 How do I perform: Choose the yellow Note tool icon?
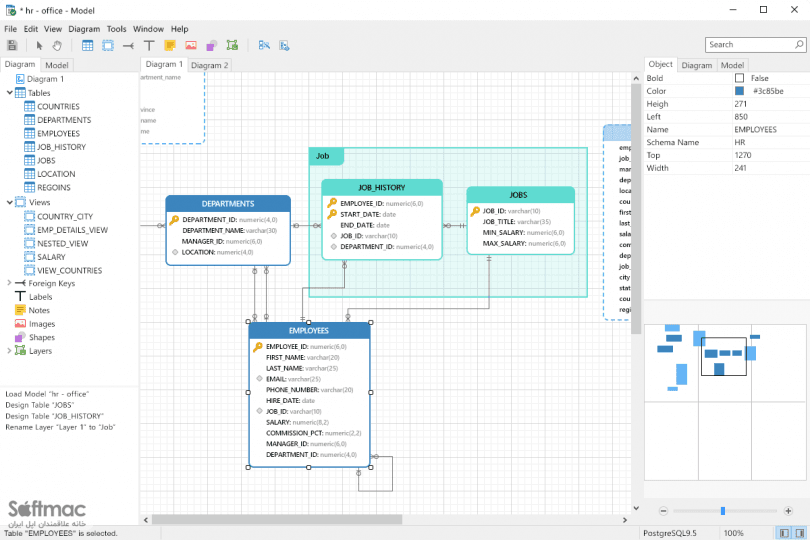[170, 45]
